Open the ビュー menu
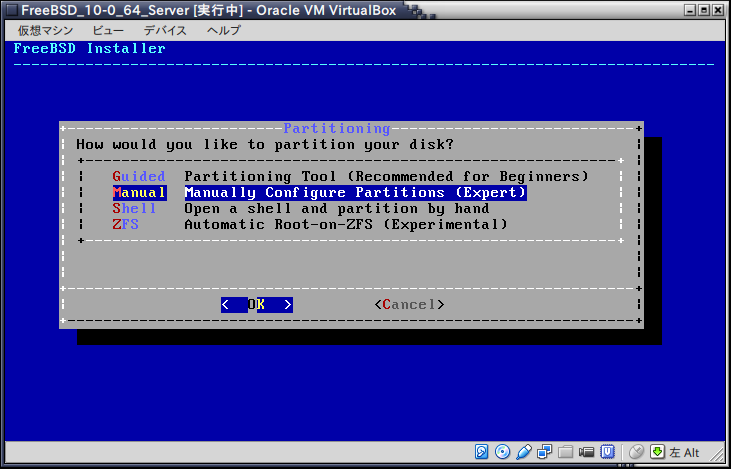The width and height of the screenshot is (731, 469). point(108,30)
